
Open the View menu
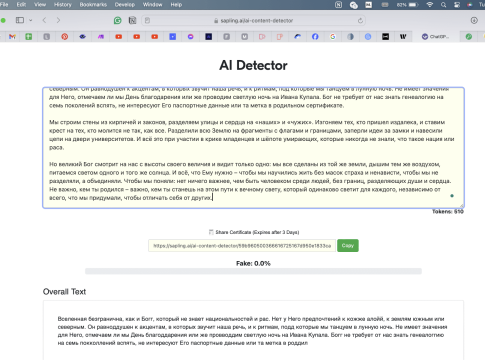click(x=40, y=5)
